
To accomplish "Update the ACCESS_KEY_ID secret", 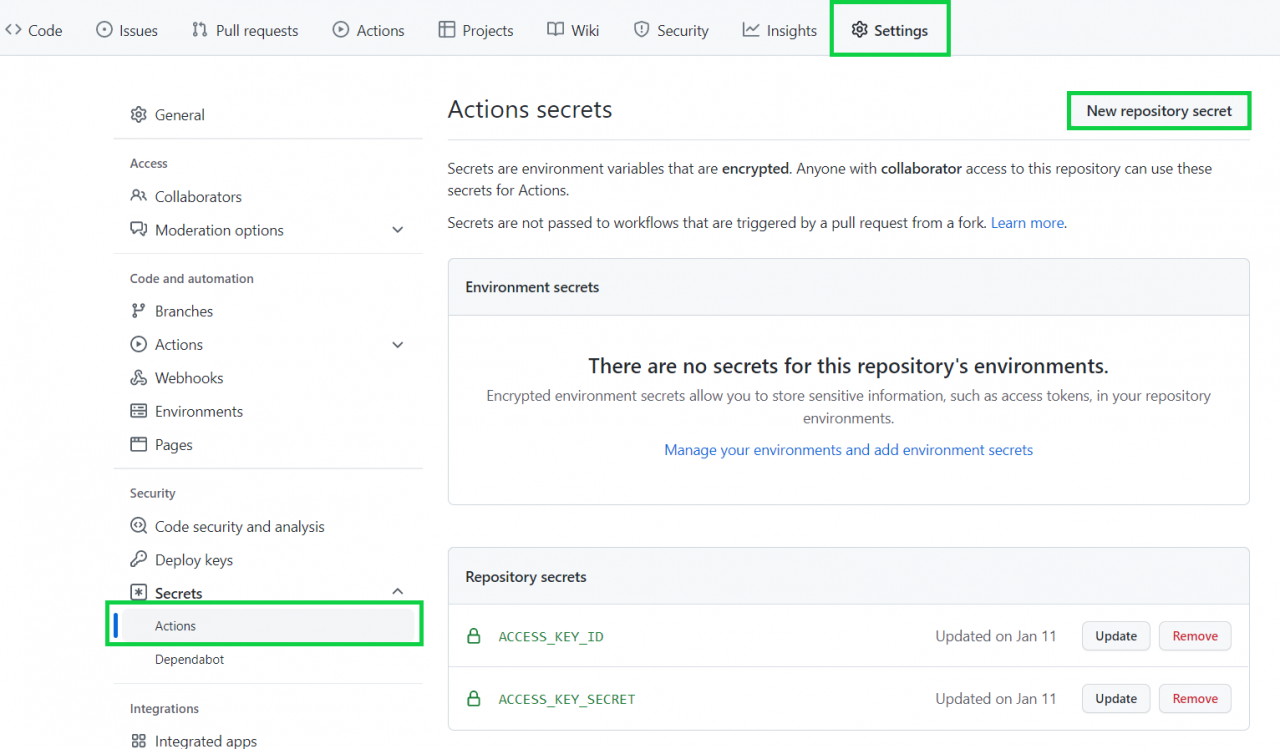I will click(1116, 636).
